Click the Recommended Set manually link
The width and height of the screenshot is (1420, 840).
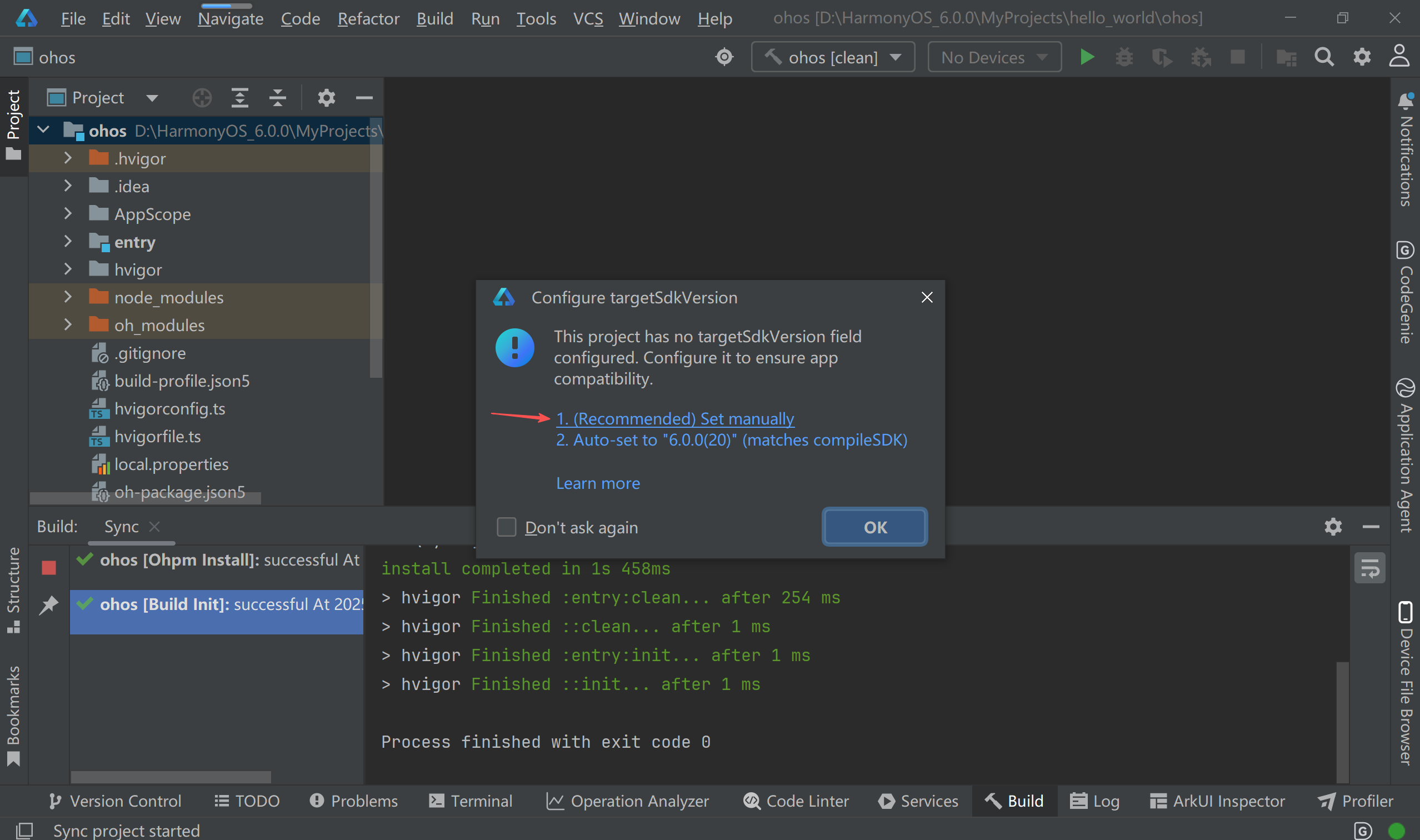(675, 419)
